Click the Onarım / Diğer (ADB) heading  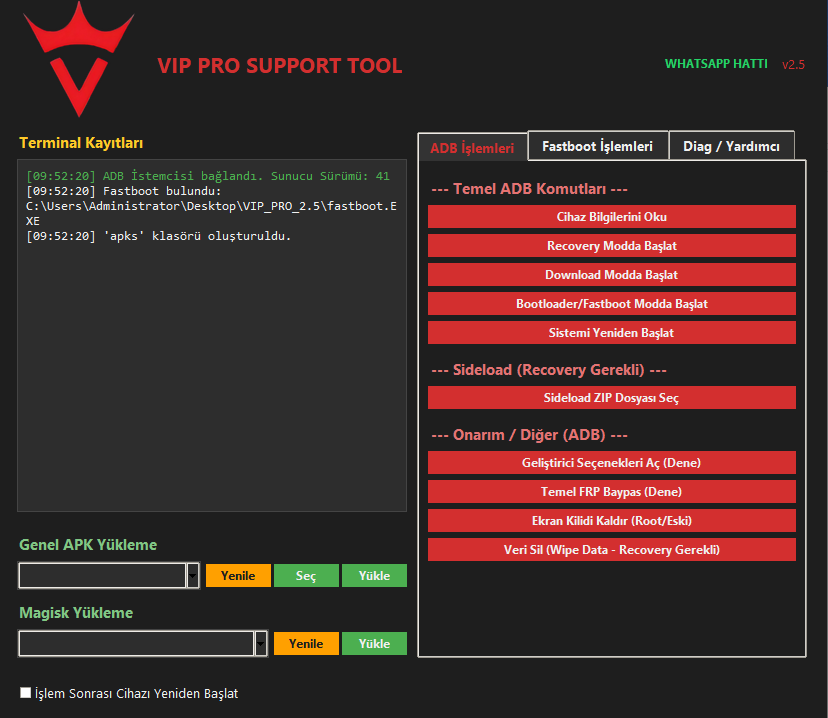point(529,435)
